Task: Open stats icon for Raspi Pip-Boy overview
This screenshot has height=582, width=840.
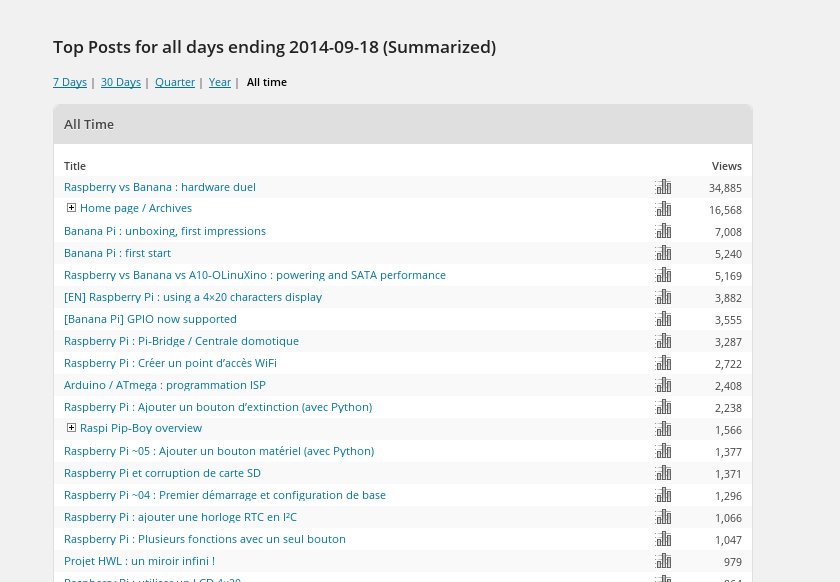Action: click(663, 429)
